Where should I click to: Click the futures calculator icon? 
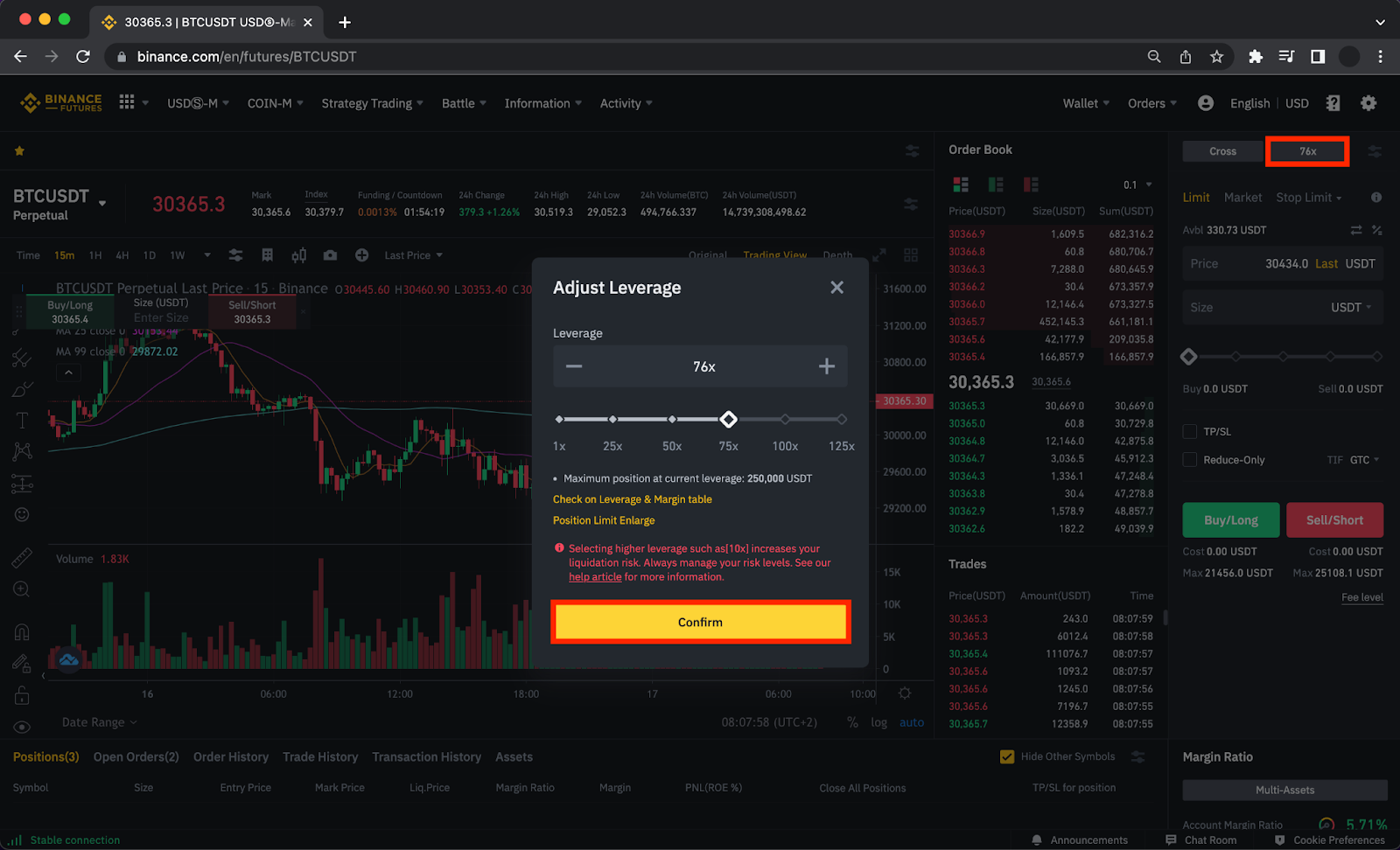coord(1333,103)
